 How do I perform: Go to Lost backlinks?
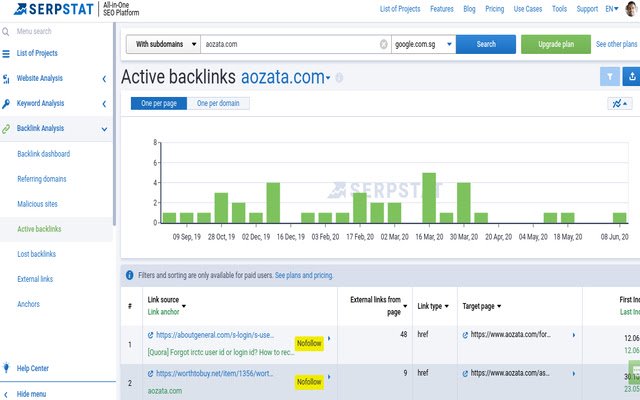(x=36, y=254)
